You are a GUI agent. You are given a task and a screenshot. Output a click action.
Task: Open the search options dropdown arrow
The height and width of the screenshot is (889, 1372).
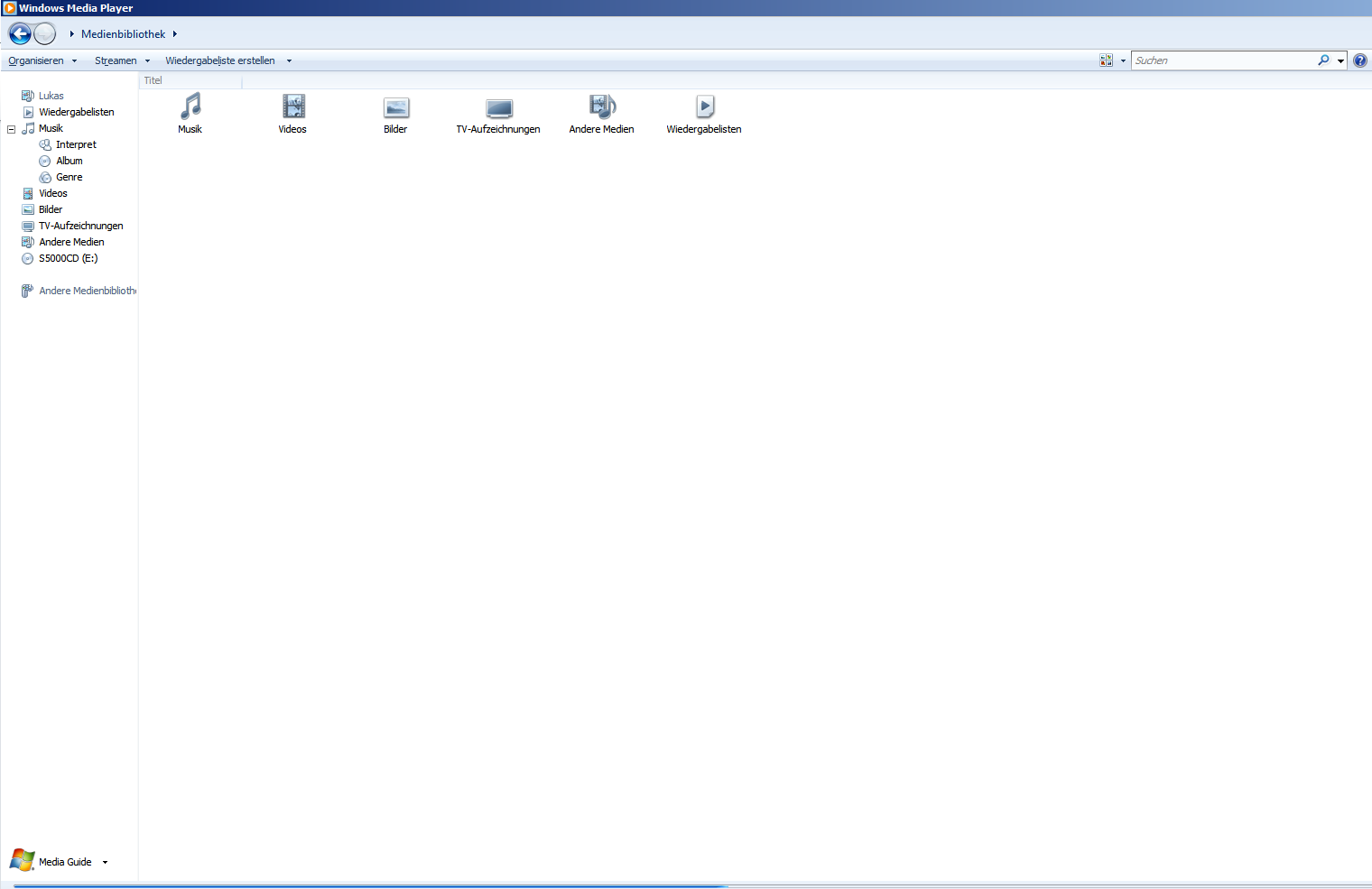point(1340,60)
